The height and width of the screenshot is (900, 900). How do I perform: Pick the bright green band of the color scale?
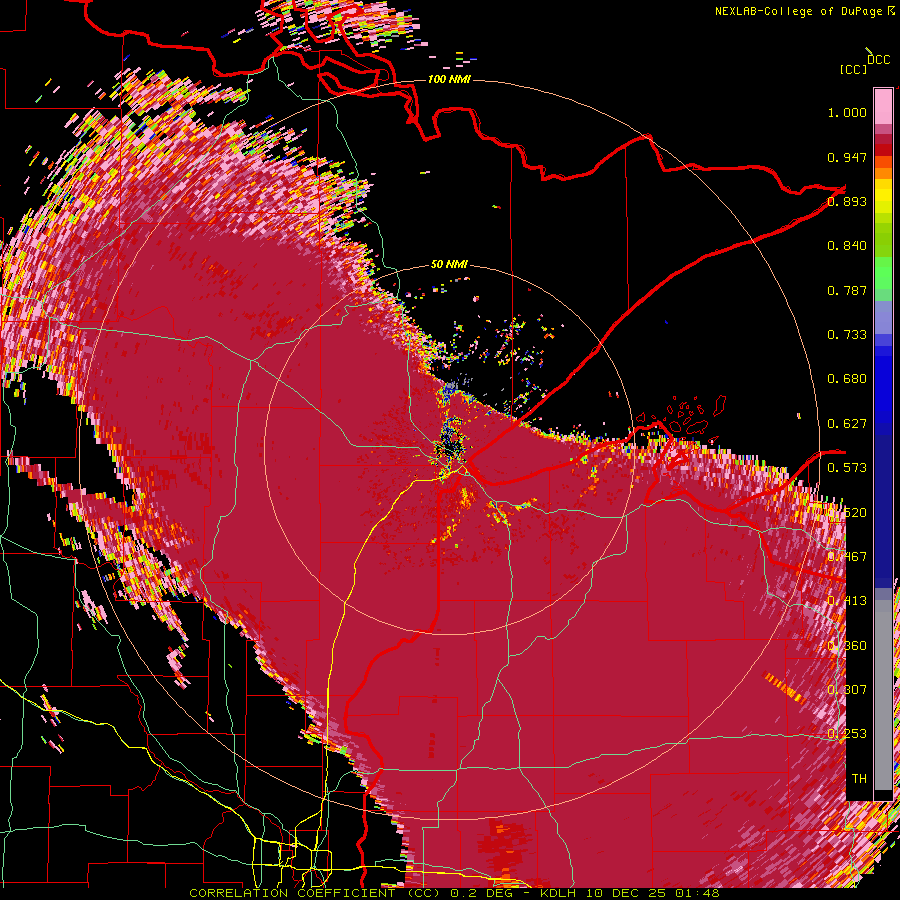tap(883, 273)
